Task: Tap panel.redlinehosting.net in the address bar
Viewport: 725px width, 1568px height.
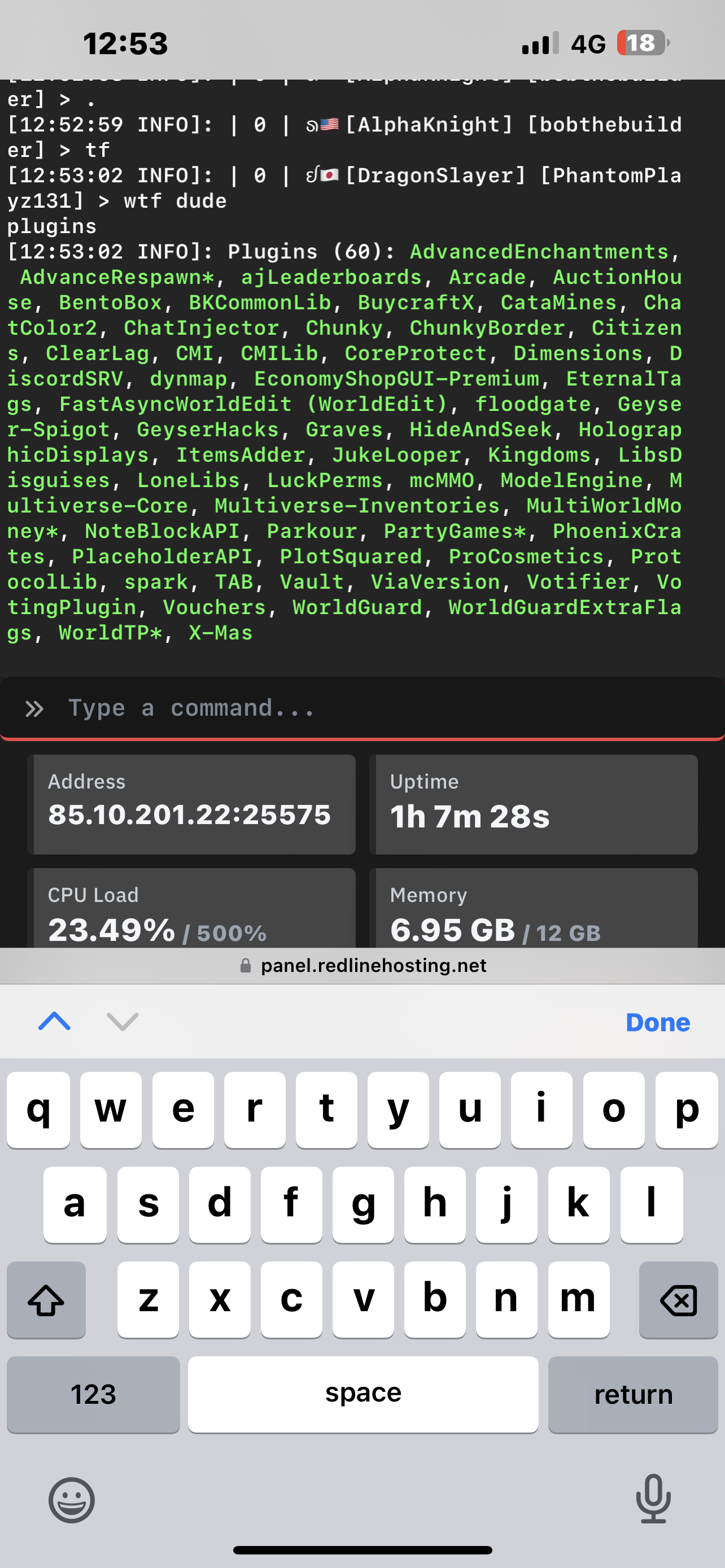Action: [x=373, y=965]
